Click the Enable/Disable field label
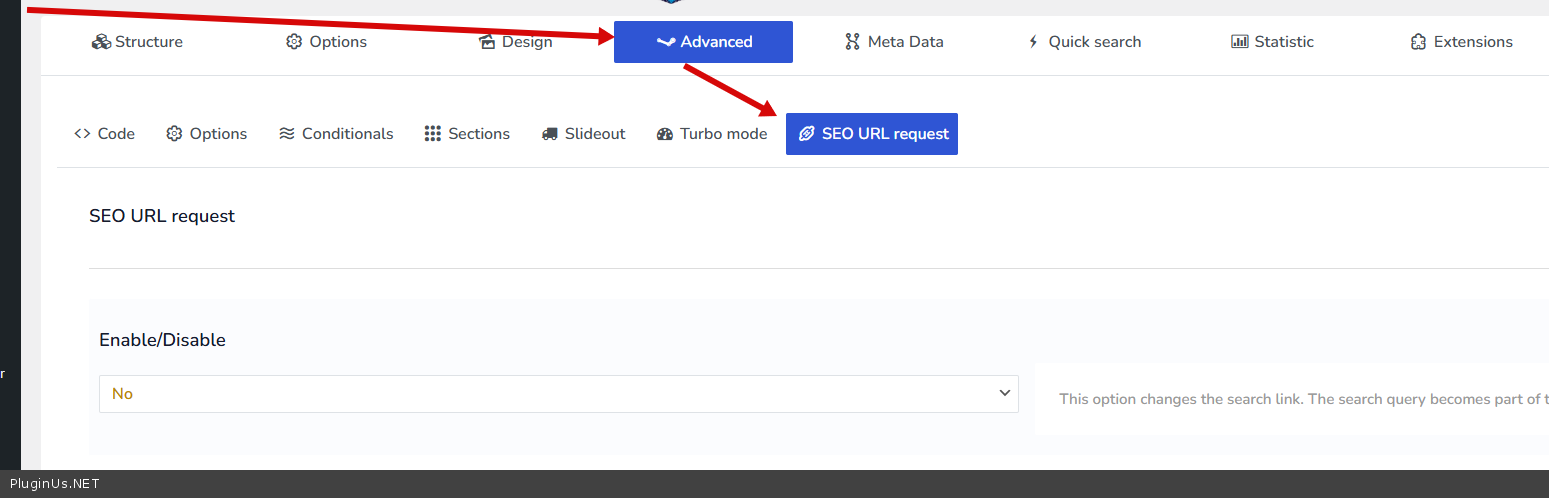This screenshot has width=1549, height=498. click(x=162, y=340)
